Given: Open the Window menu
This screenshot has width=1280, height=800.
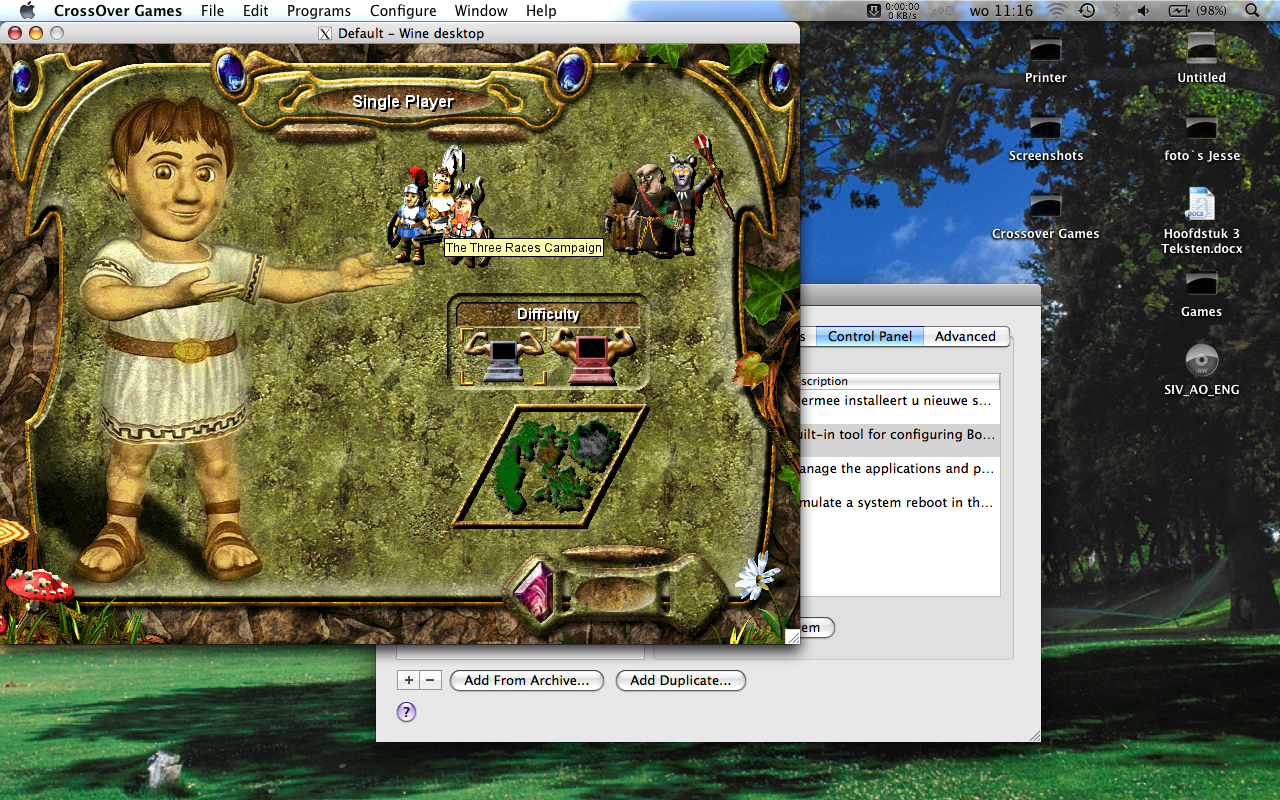Looking at the screenshot, I should click(x=481, y=11).
